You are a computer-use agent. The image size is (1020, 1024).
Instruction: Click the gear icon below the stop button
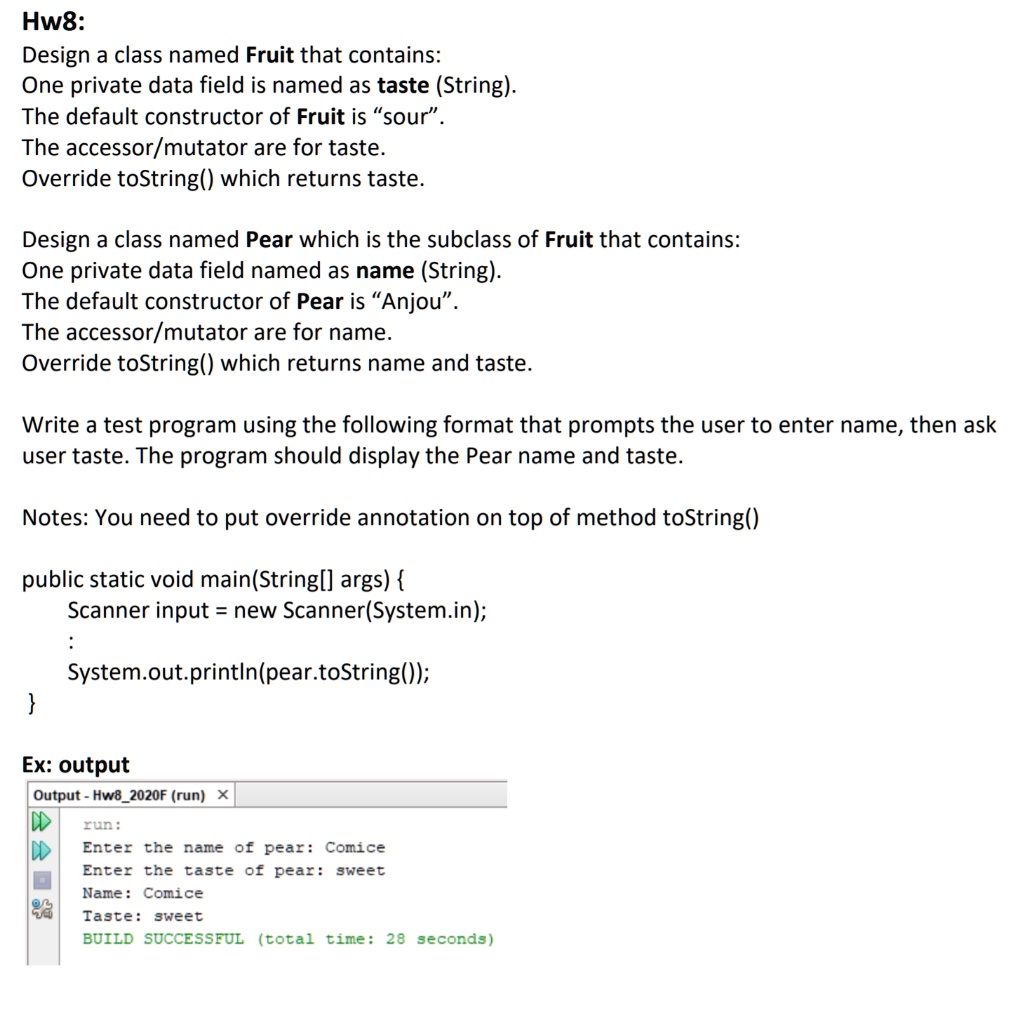[40, 908]
